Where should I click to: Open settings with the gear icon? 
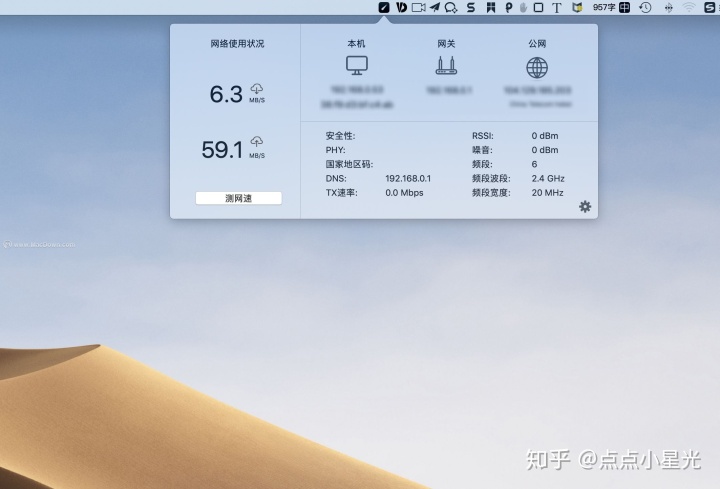(585, 207)
